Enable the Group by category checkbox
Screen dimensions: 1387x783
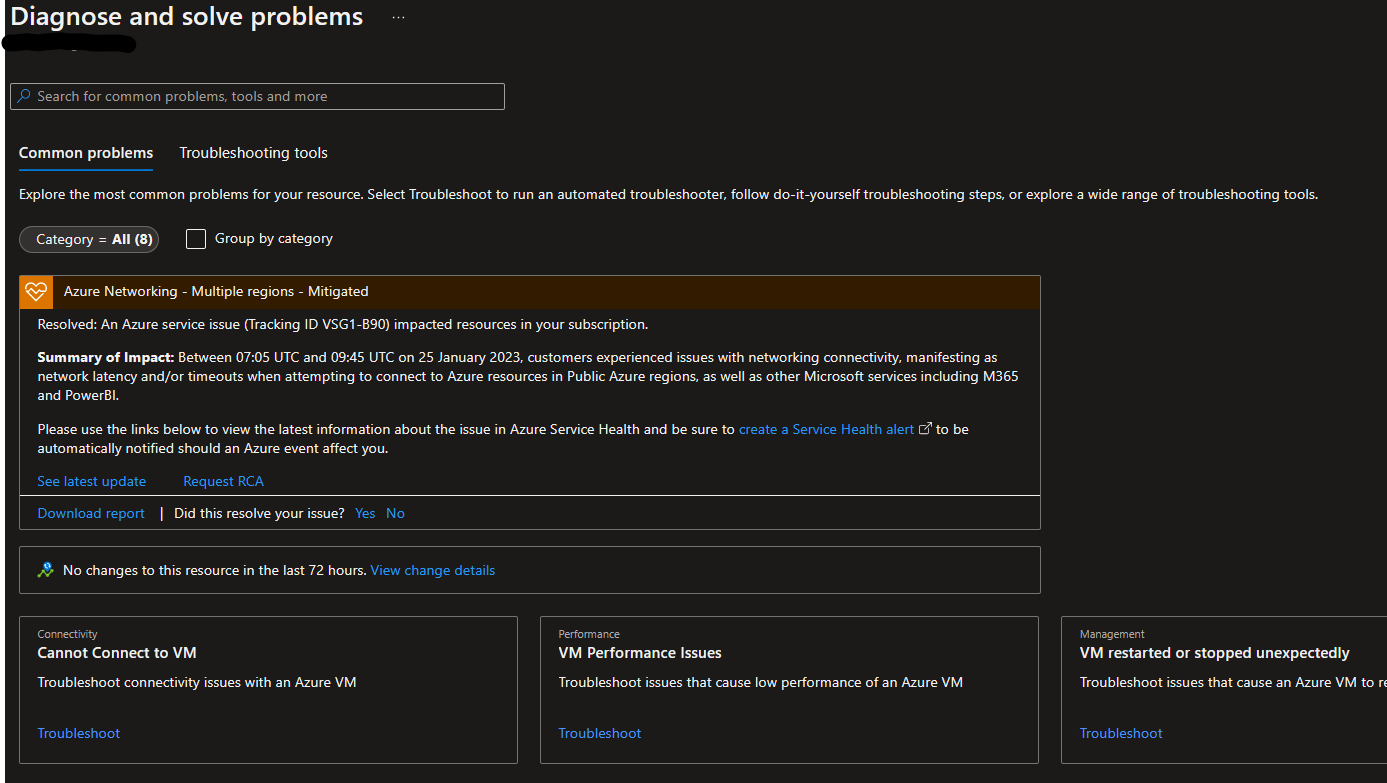point(196,239)
